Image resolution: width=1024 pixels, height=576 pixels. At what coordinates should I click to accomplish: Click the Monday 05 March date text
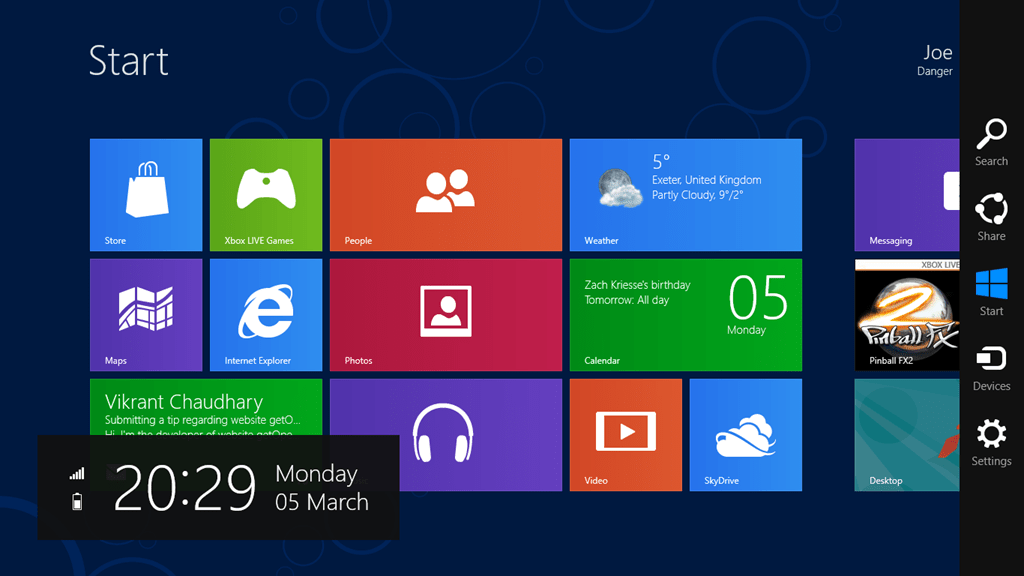(x=322, y=488)
